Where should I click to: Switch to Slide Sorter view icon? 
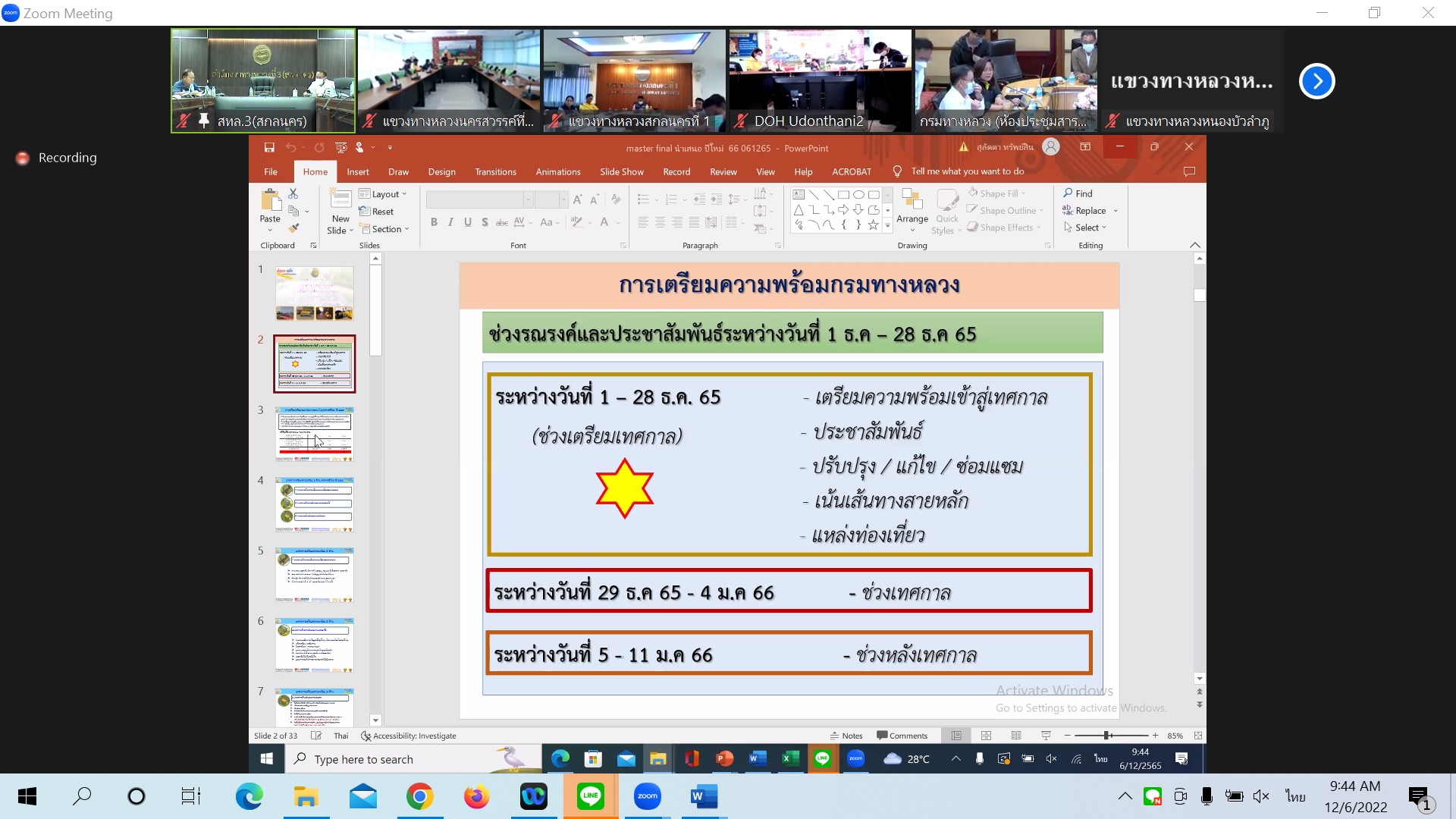pos(986,736)
